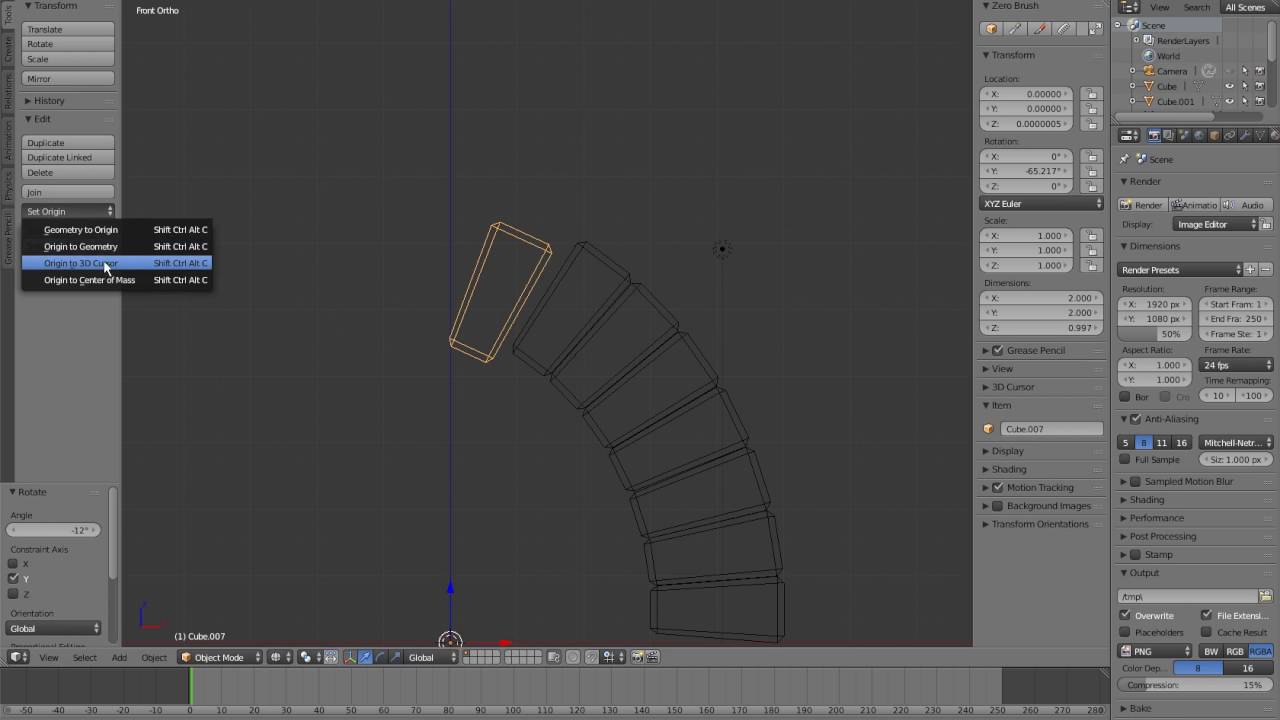Screen dimensions: 1280x720
Task: Expand the Performance panel
Action: click(1156, 518)
